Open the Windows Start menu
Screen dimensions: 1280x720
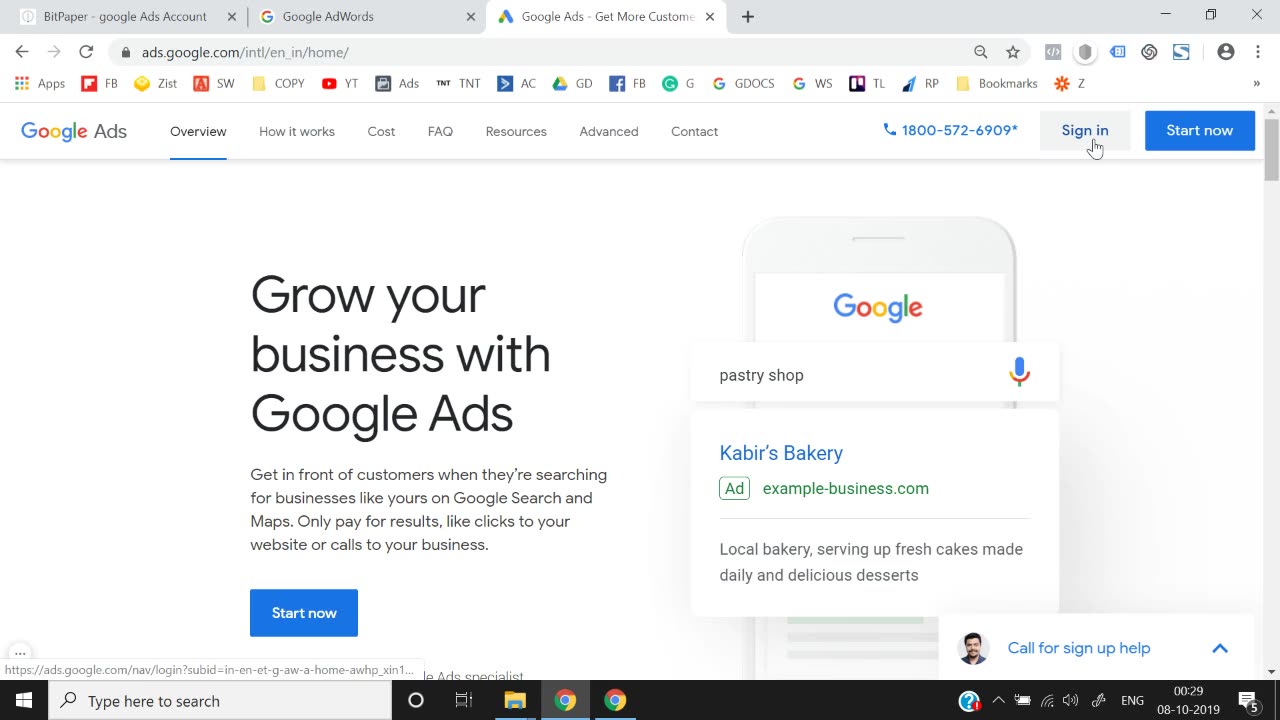coord(24,701)
